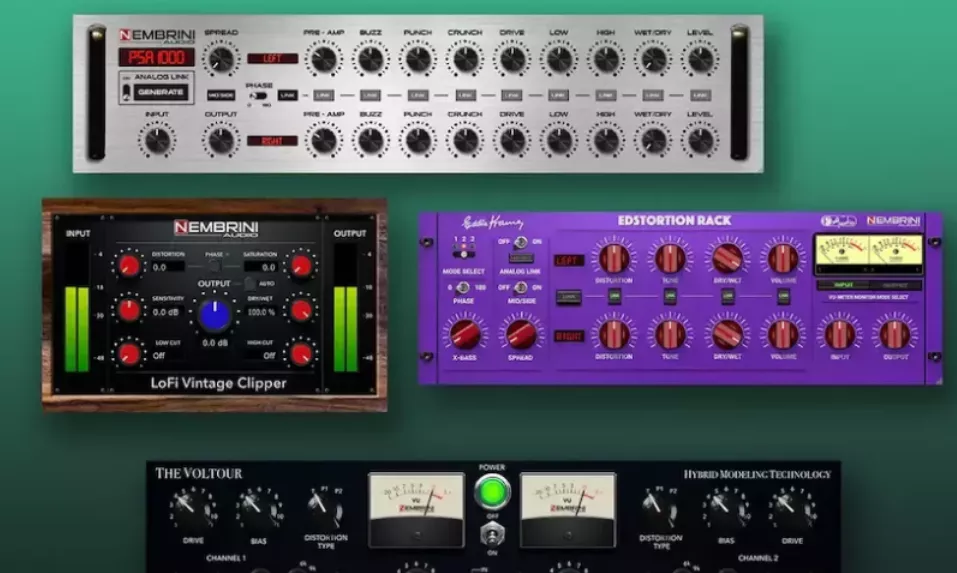The width and height of the screenshot is (957, 573).
Task: Flip the Analog Link switch on PSA 1000
Action: pos(126,92)
